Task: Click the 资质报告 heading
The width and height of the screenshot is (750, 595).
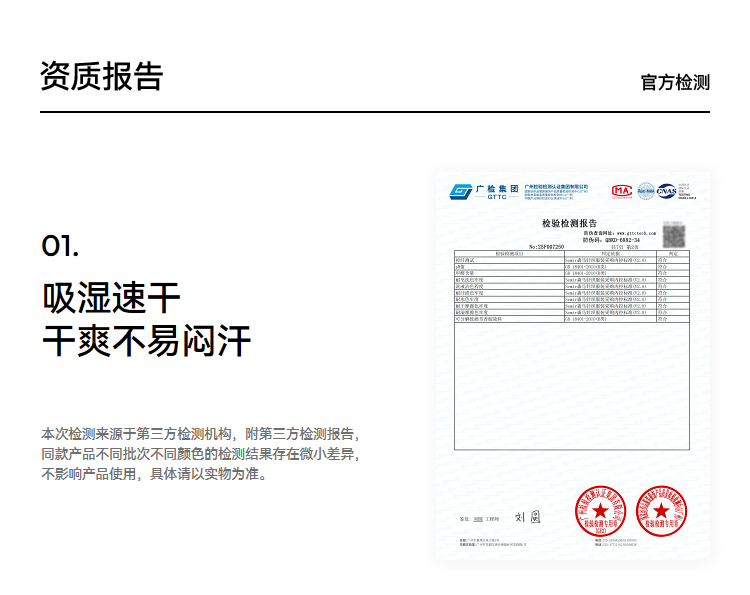Action: [101, 77]
